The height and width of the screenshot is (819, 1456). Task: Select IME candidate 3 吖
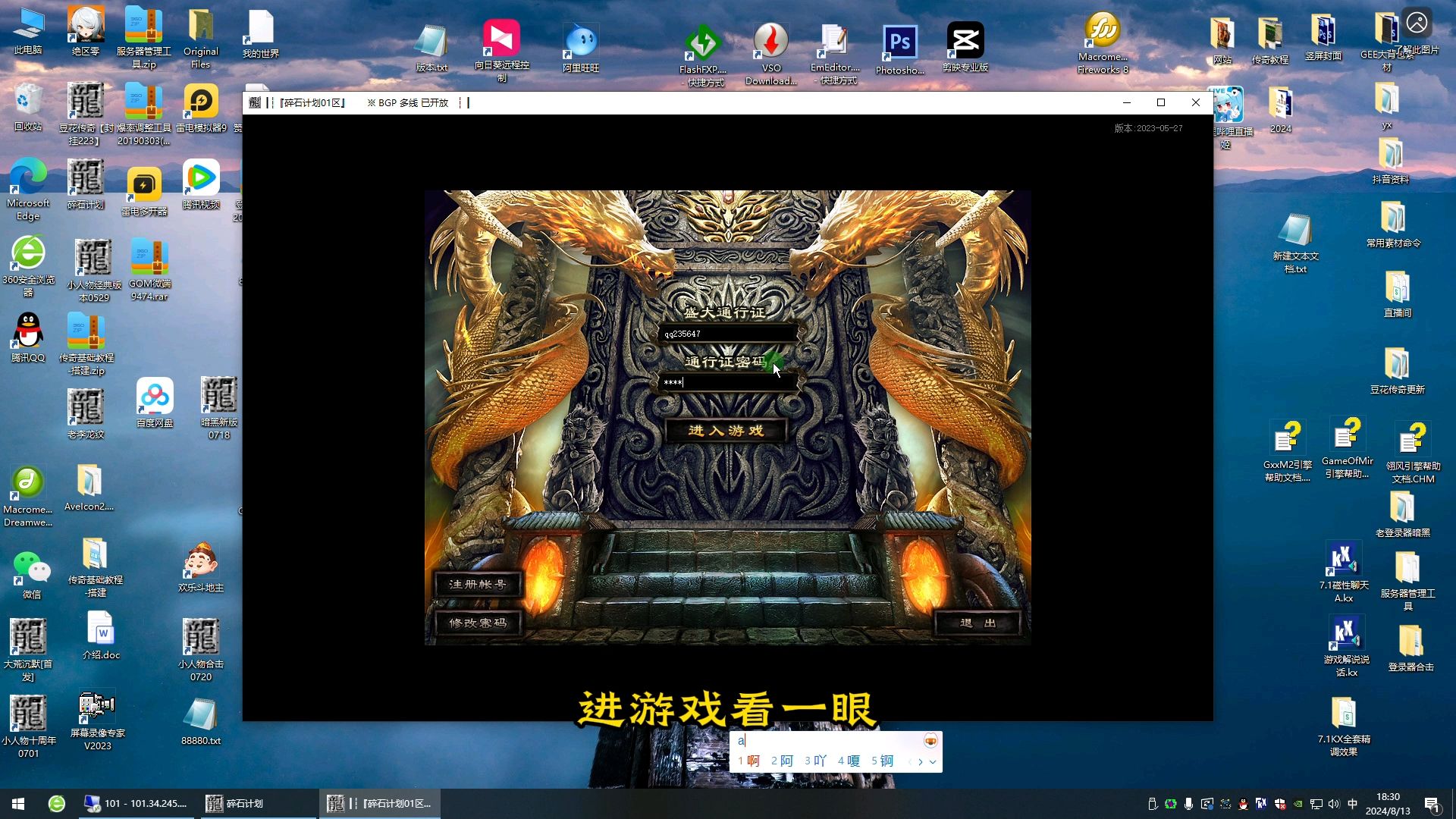pyautogui.click(x=815, y=761)
